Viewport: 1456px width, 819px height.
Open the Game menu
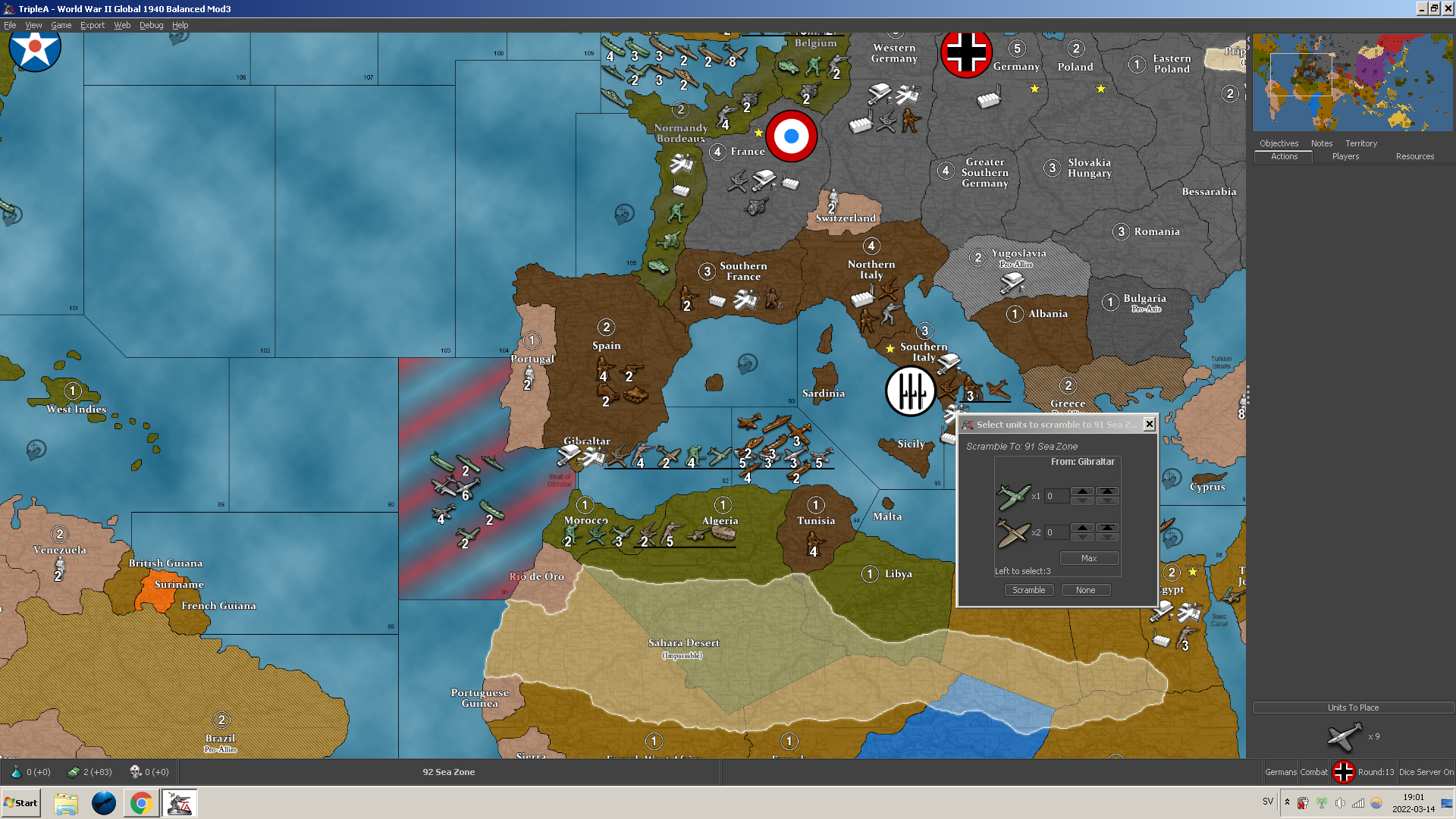point(61,25)
